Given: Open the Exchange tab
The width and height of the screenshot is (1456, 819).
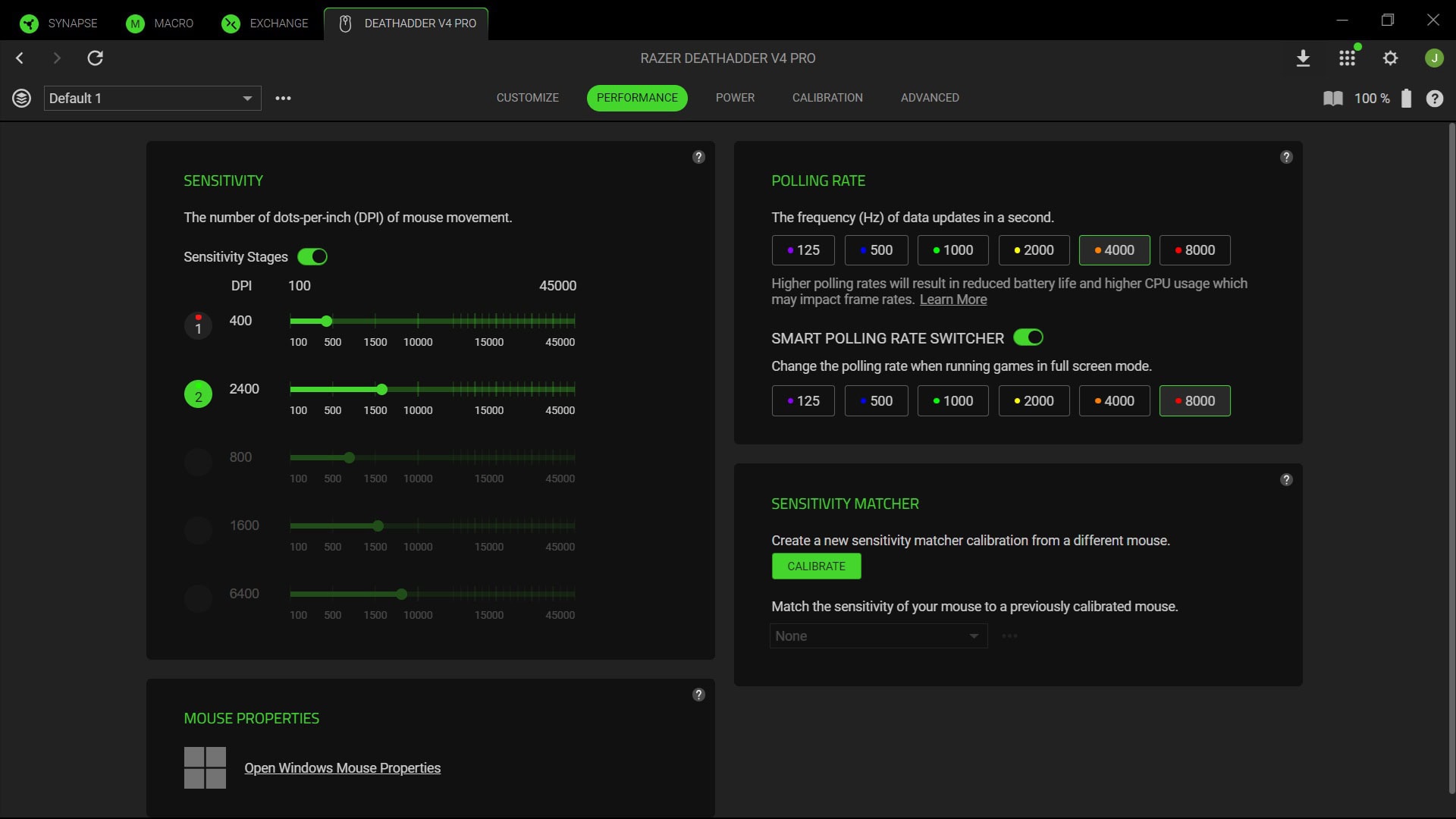Looking at the screenshot, I should pyautogui.click(x=265, y=23).
